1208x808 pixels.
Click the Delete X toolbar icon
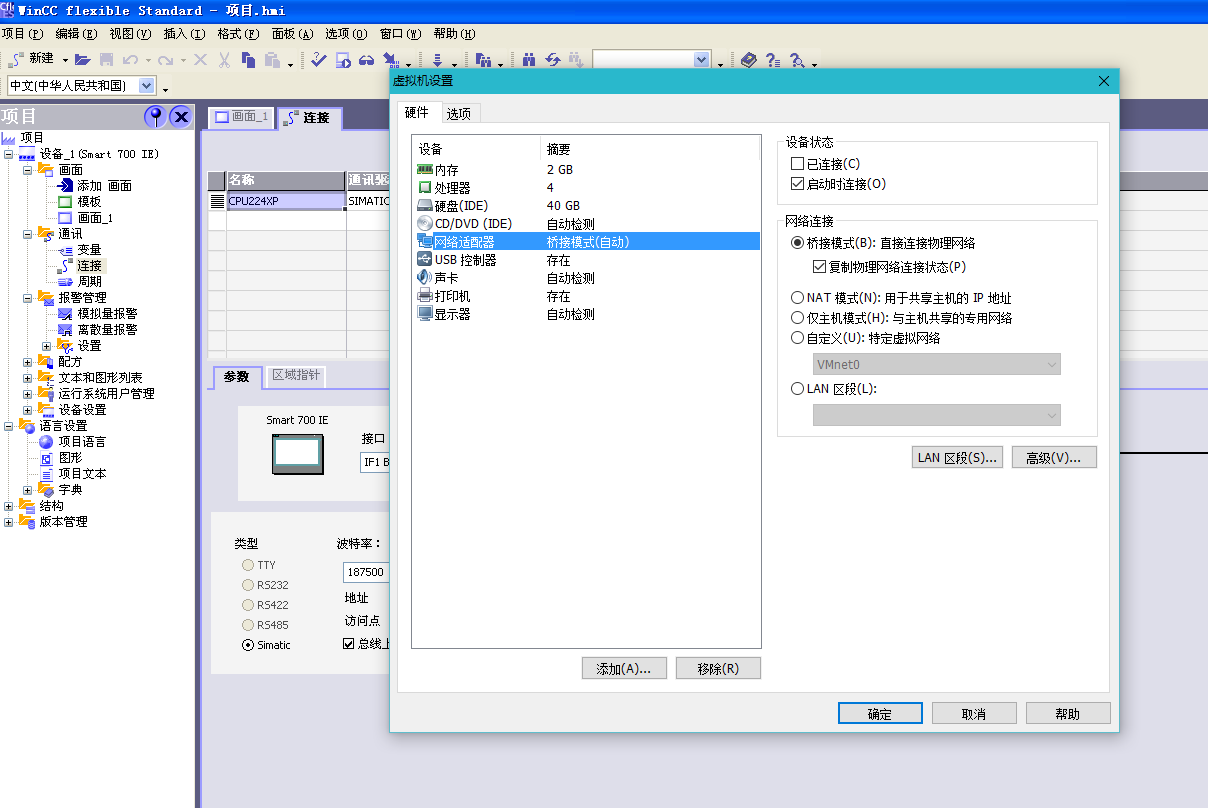pos(200,60)
